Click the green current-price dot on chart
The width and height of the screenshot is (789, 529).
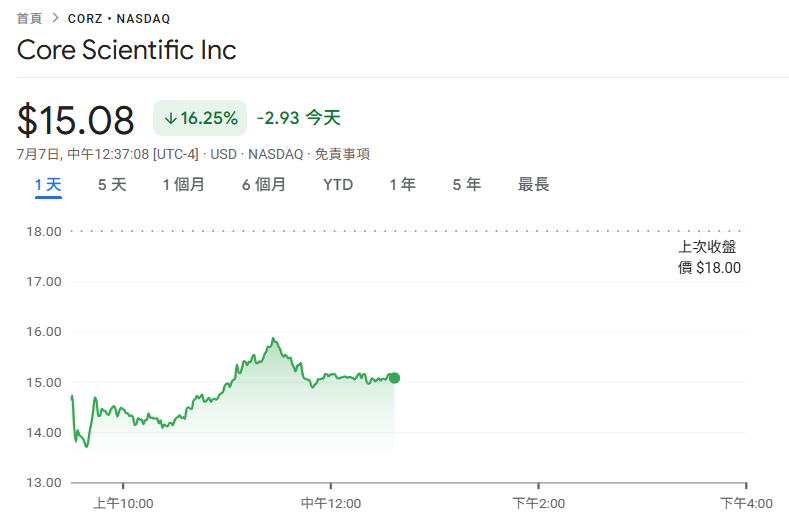394,378
